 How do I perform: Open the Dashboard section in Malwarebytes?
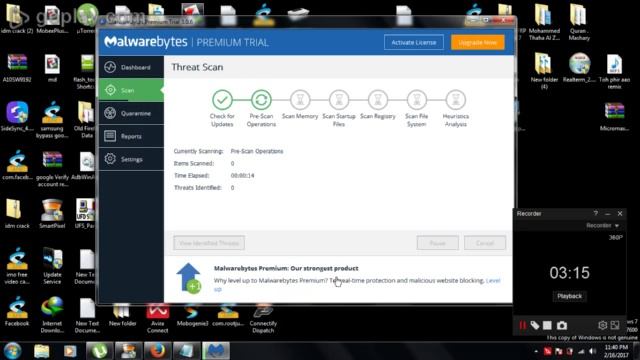click(131, 67)
